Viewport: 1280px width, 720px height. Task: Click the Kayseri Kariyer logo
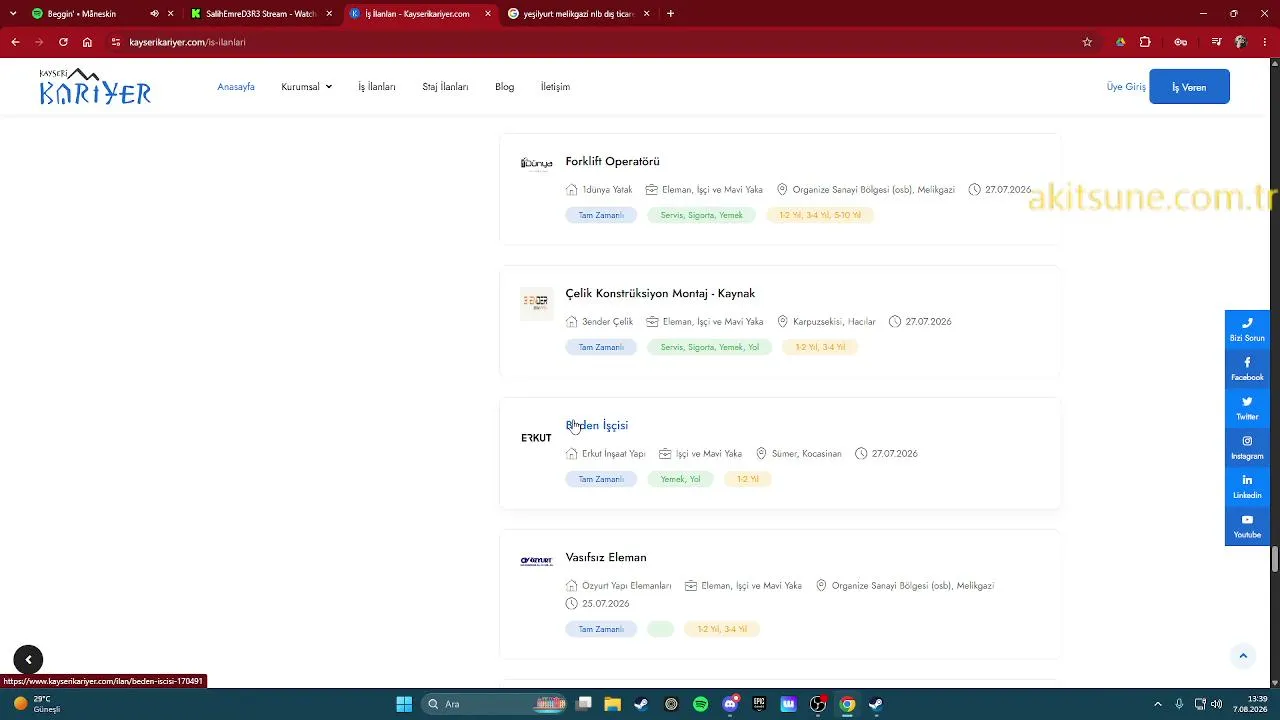coord(95,87)
